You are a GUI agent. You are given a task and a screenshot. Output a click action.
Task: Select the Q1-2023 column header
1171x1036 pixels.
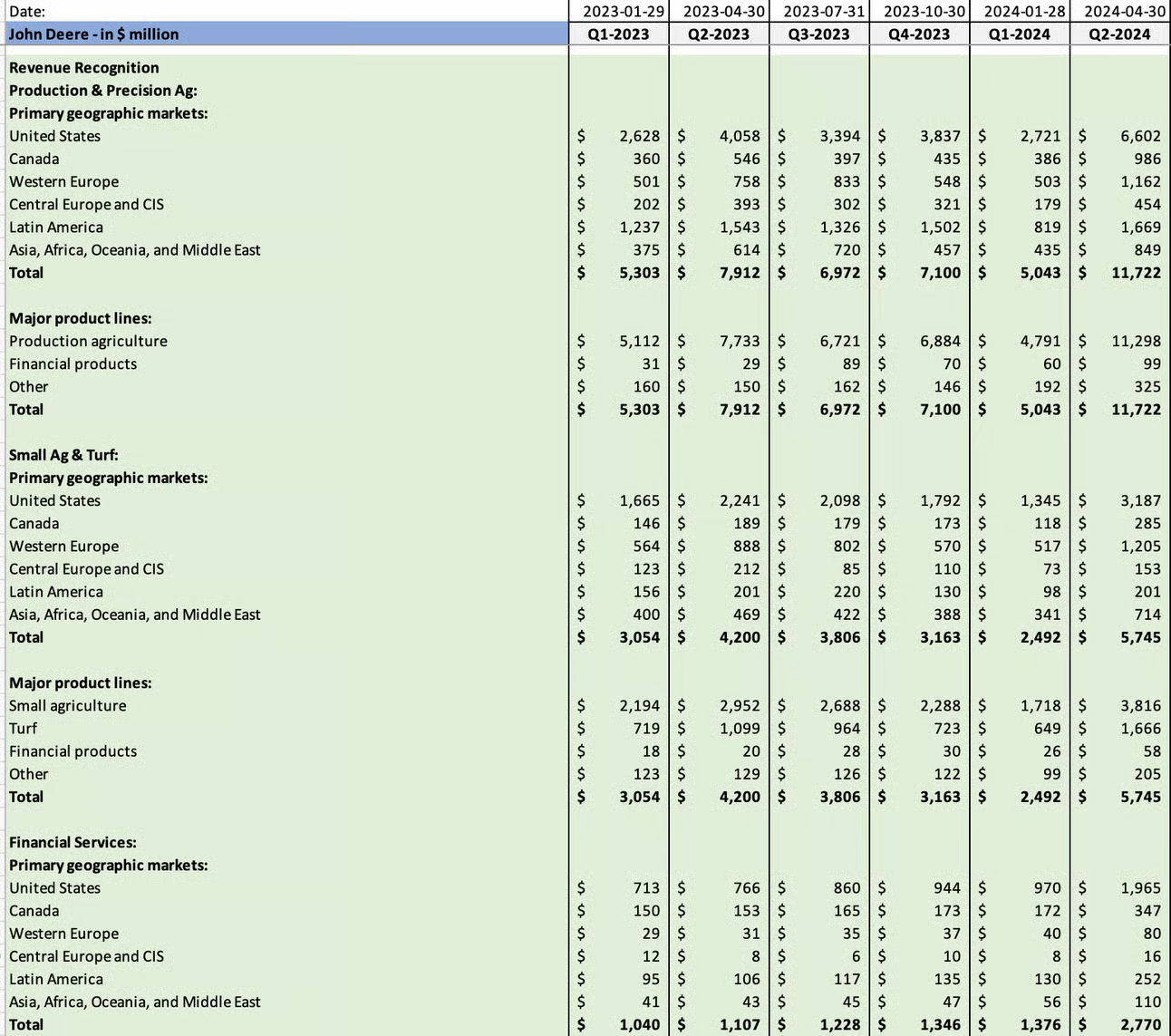point(618,34)
